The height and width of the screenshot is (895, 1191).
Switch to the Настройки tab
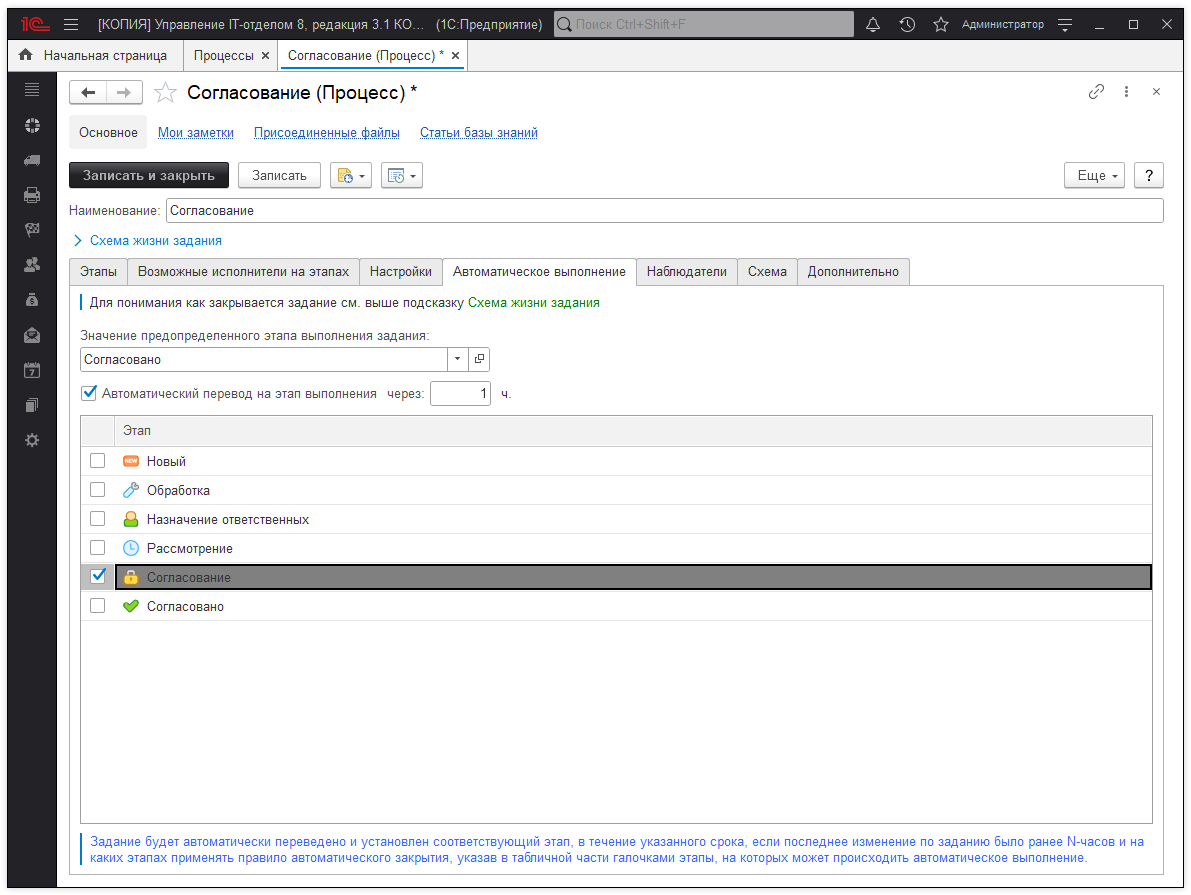pos(400,272)
